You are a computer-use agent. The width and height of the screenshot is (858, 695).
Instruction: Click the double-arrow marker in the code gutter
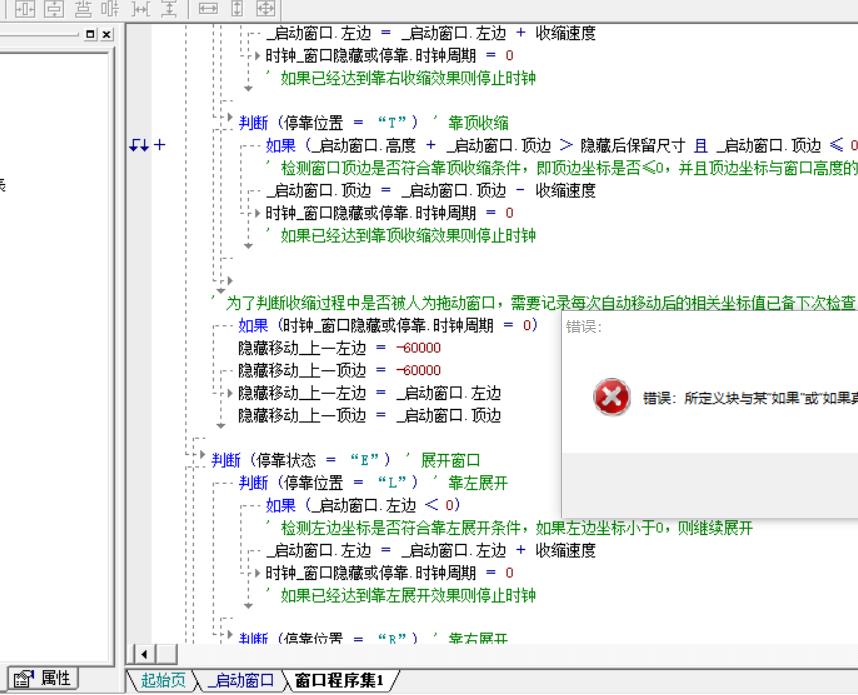pos(139,146)
